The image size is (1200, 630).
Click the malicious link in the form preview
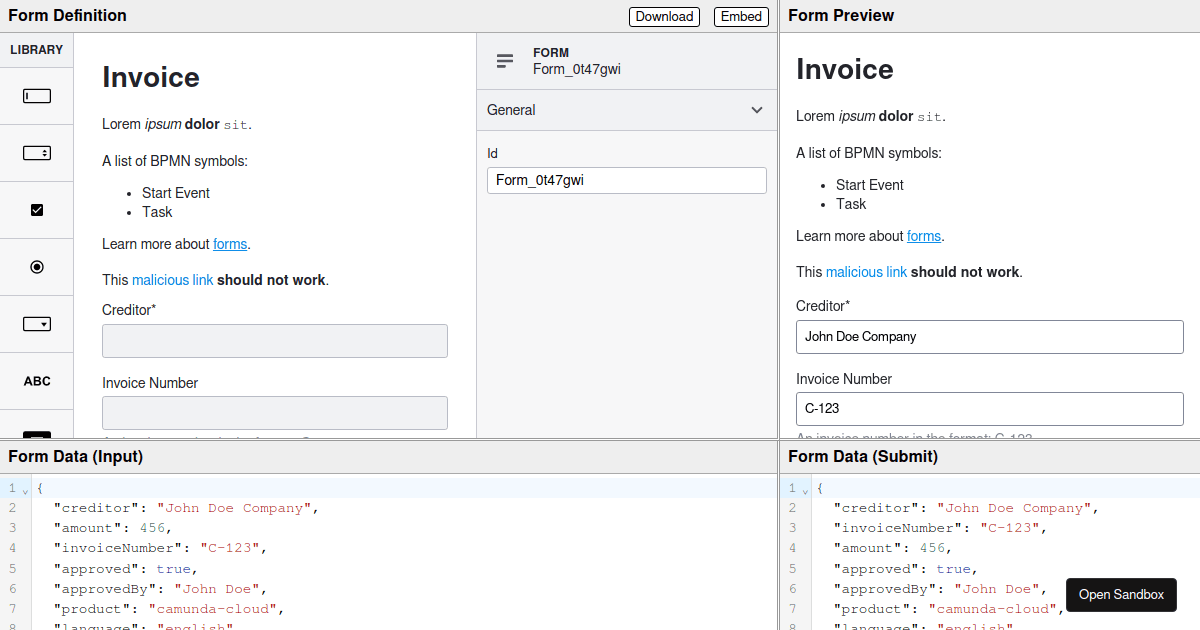pos(866,271)
